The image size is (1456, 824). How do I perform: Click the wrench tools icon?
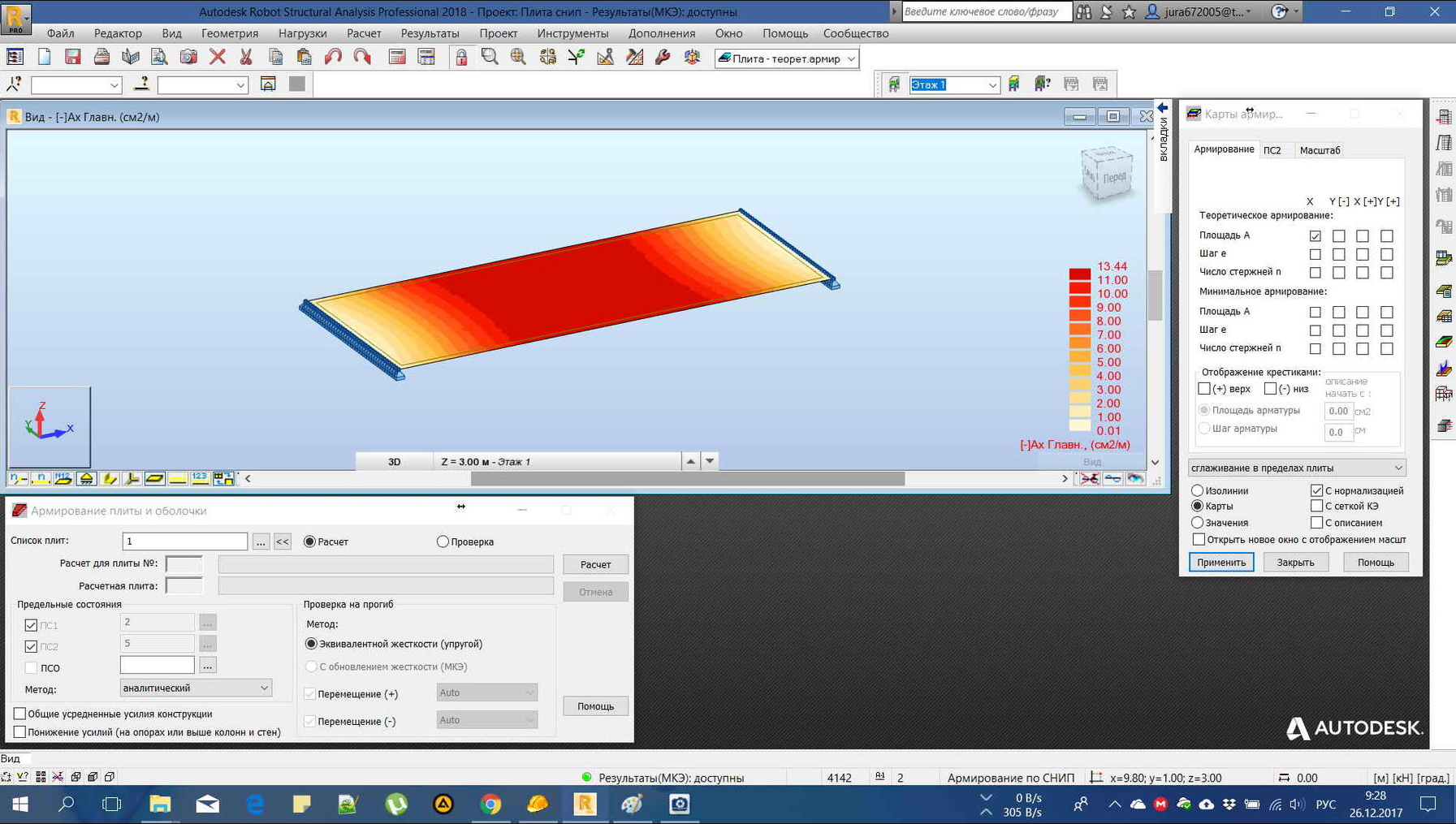point(663,57)
